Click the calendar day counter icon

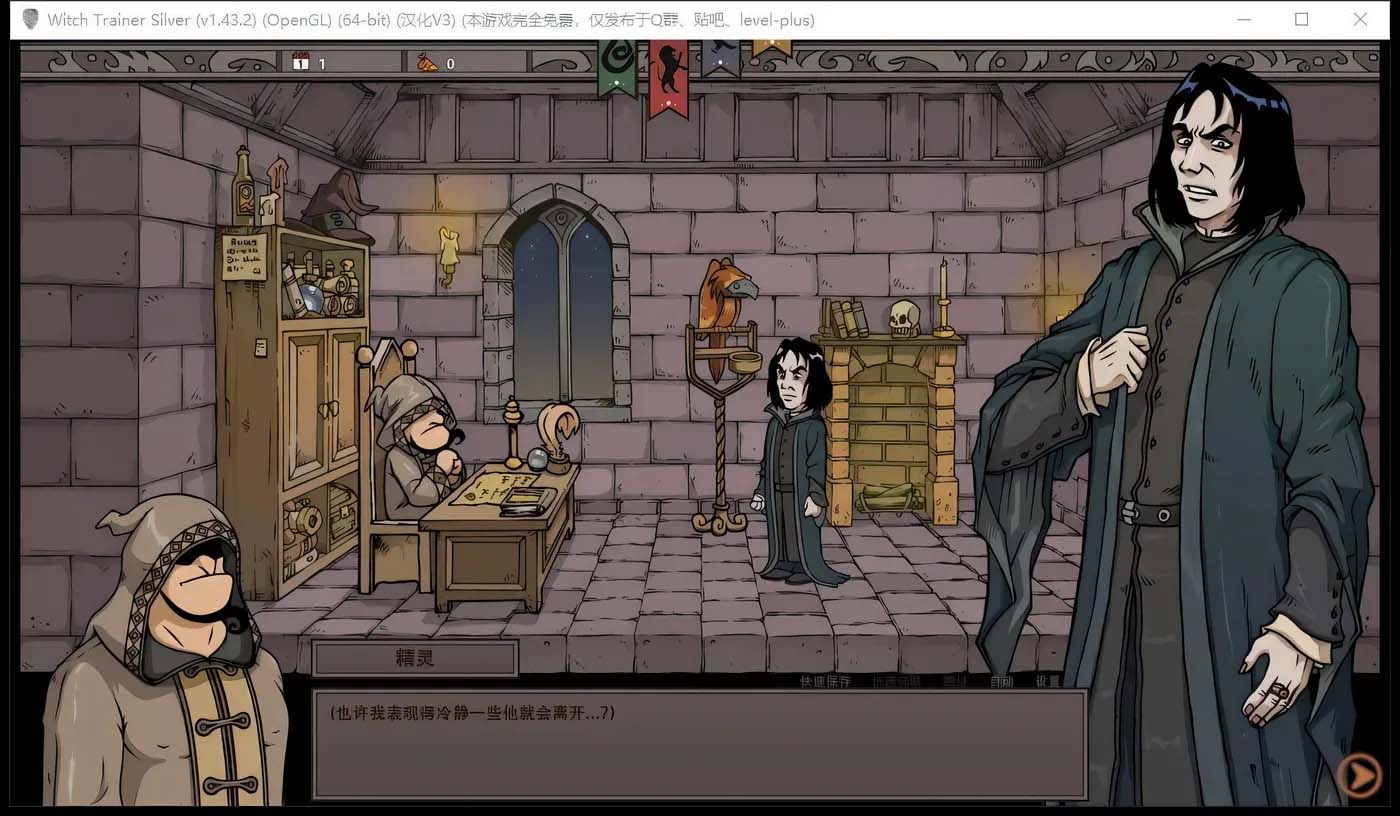point(301,63)
